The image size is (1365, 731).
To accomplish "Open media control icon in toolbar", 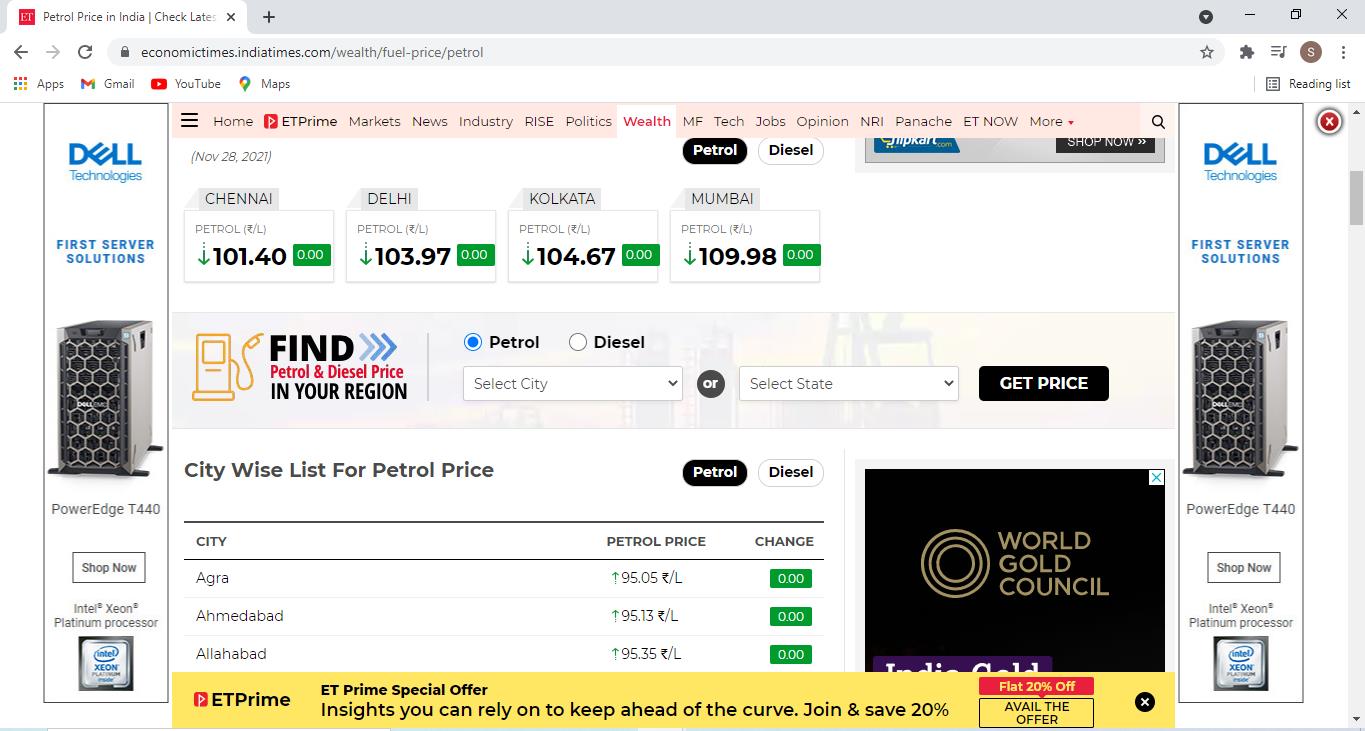I will [1278, 52].
